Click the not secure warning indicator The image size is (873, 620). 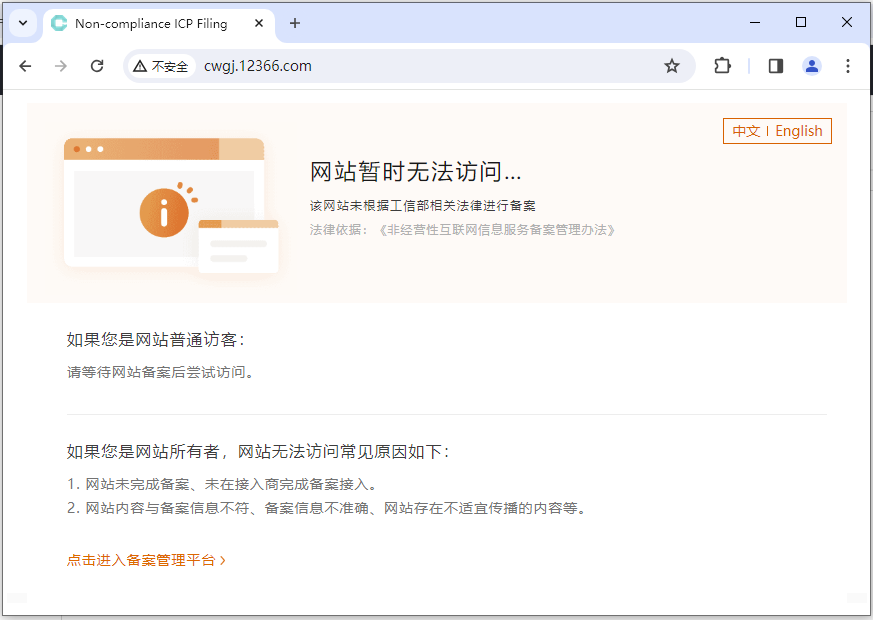(160, 66)
